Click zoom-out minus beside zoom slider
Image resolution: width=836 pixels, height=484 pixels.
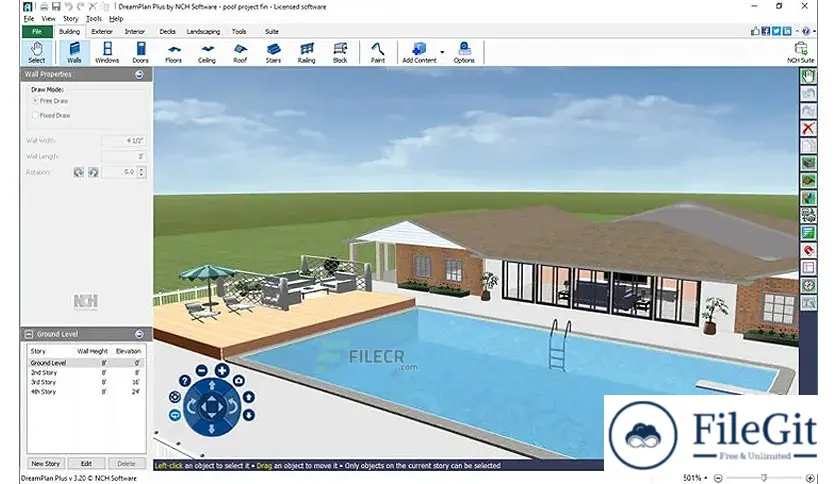[718, 478]
